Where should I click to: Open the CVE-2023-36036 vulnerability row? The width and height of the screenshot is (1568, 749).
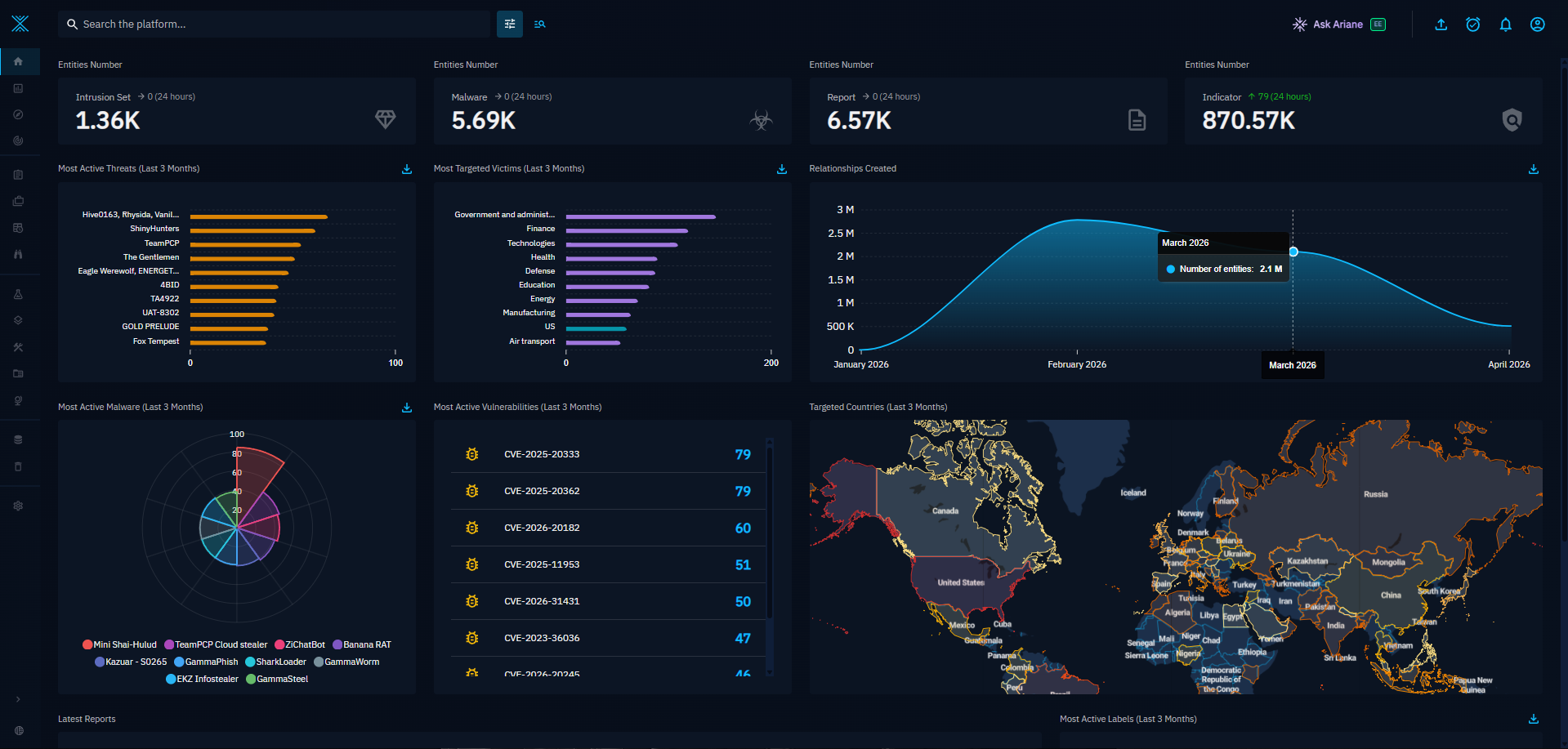click(x=608, y=638)
